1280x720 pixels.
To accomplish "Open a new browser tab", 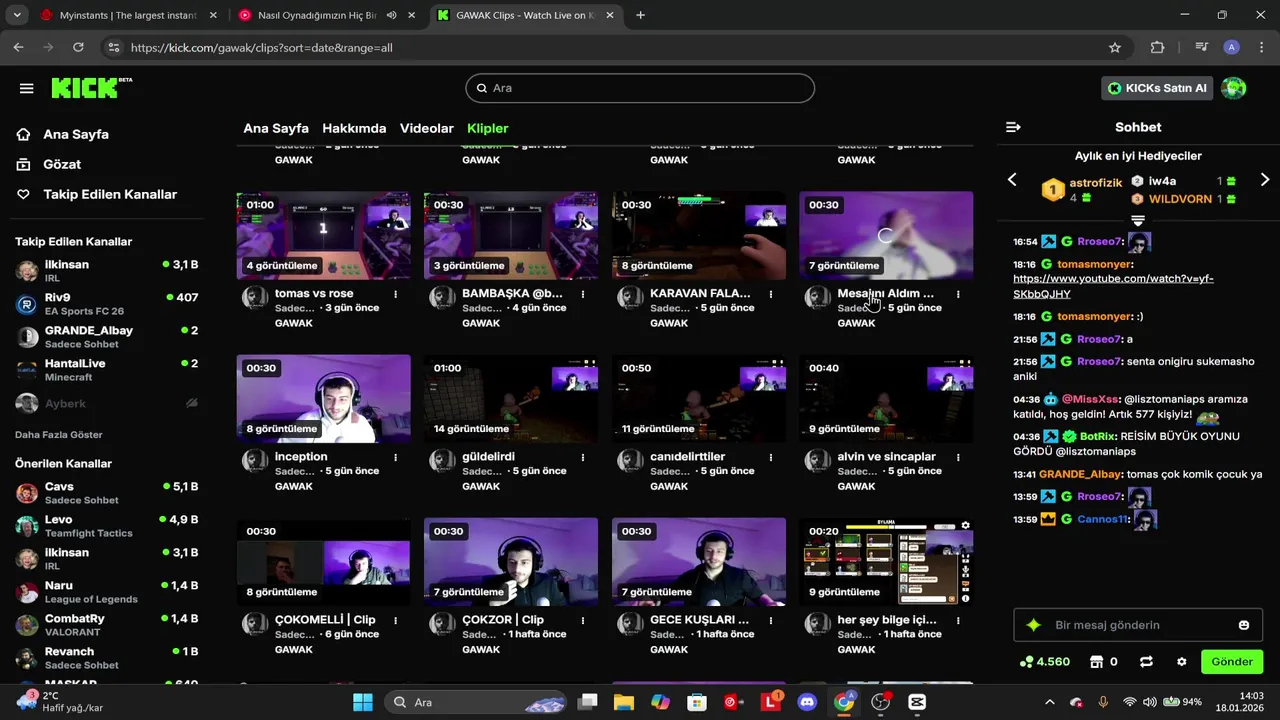I will pyautogui.click(x=640, y=15).
